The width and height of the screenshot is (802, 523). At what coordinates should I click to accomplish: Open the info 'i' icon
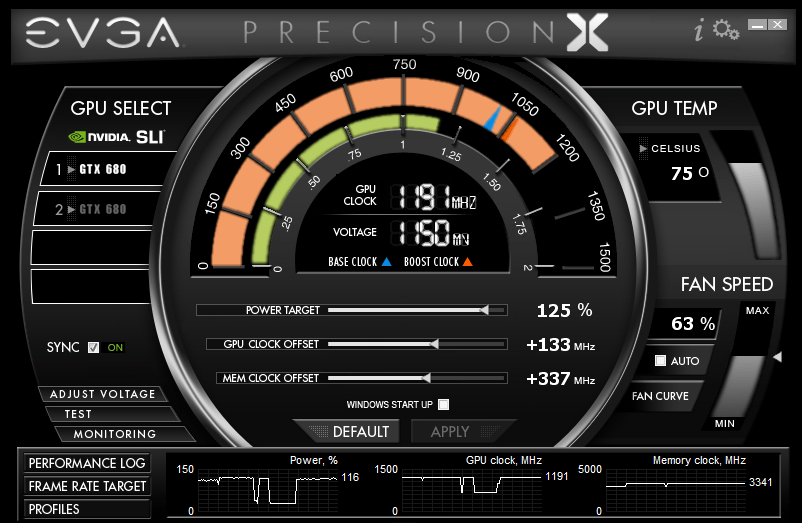[x=699, y=30]
